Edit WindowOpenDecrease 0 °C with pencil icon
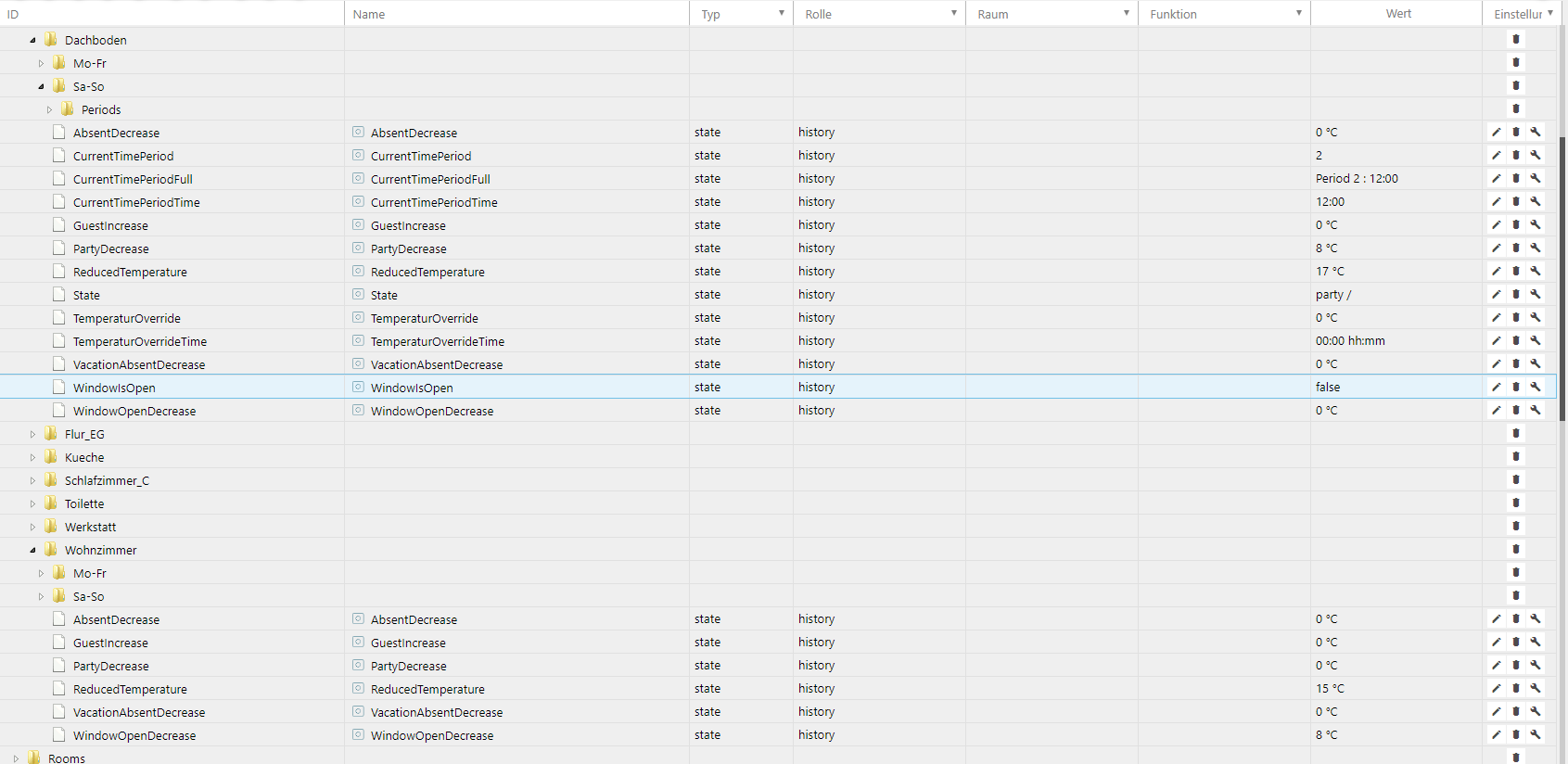The width and height of the screenshot is (1568, 764). point(1496,411)
